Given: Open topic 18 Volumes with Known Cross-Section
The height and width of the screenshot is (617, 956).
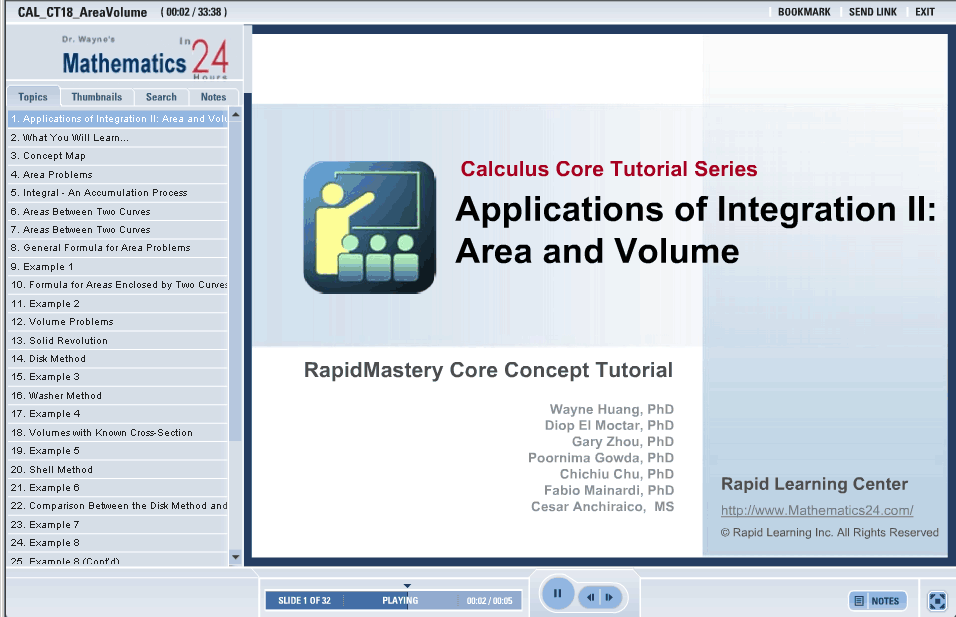Looking at the screenshot, I should click(x=118, y=432).
